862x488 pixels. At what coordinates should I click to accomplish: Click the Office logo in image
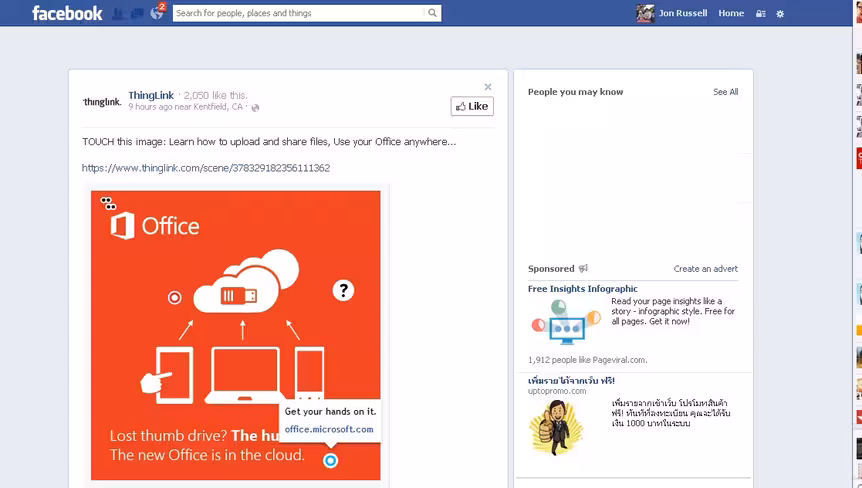[155, 226]
